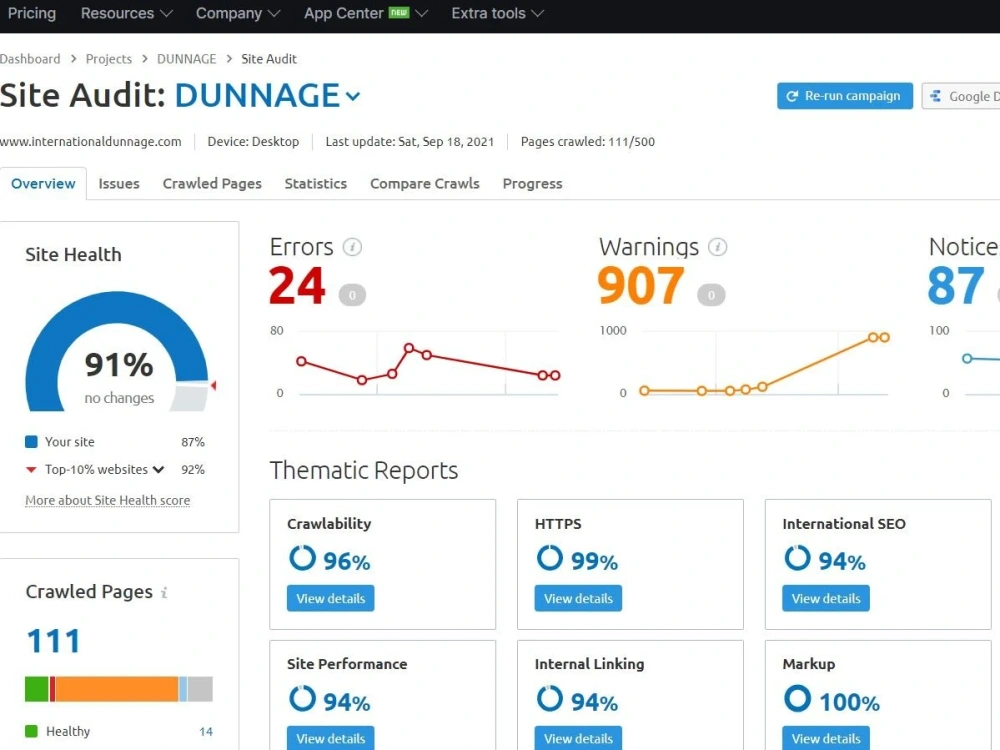Click the Warnings info icon
The image size is (1000, 750).
pyautogui.click(x=717, y=247)
